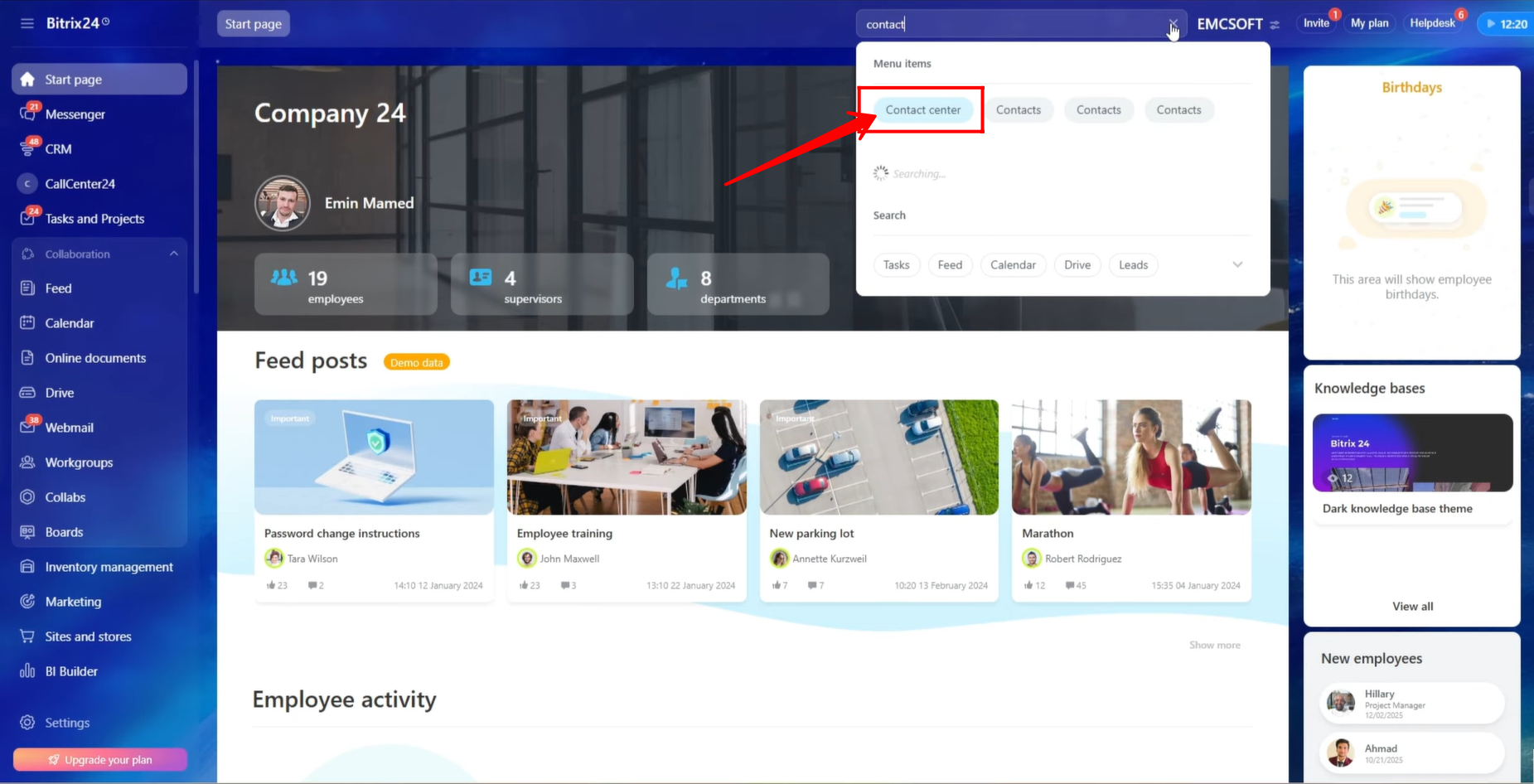Open the Settings gear in sidebar
This screenshot has width=1534, height=784.
pyautogui.click(x=27, y=722)
